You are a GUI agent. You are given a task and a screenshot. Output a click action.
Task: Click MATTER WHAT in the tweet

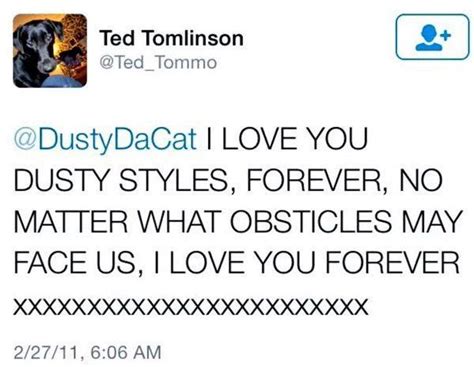118,221
